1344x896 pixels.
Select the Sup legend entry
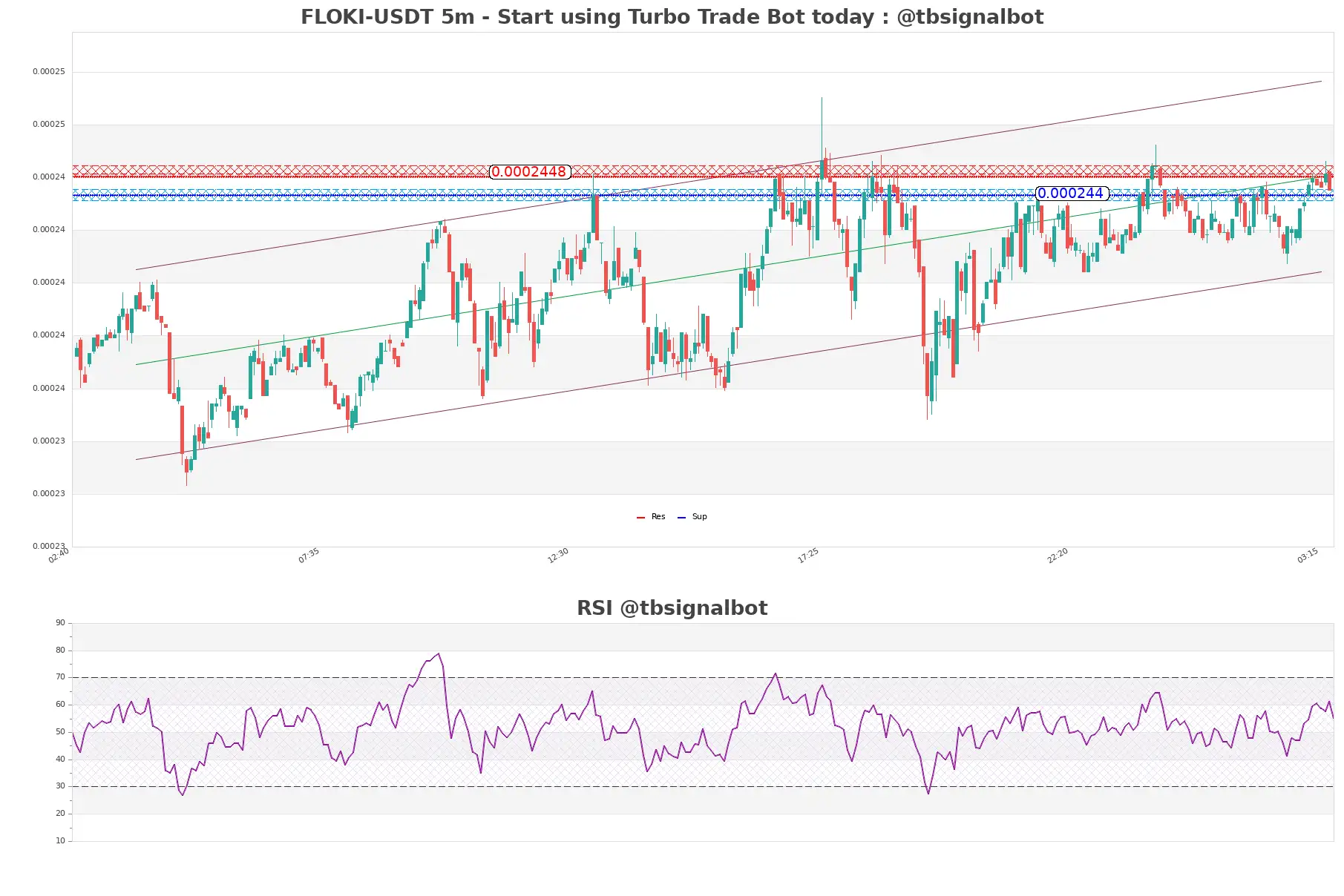click(x=692, y=516)
